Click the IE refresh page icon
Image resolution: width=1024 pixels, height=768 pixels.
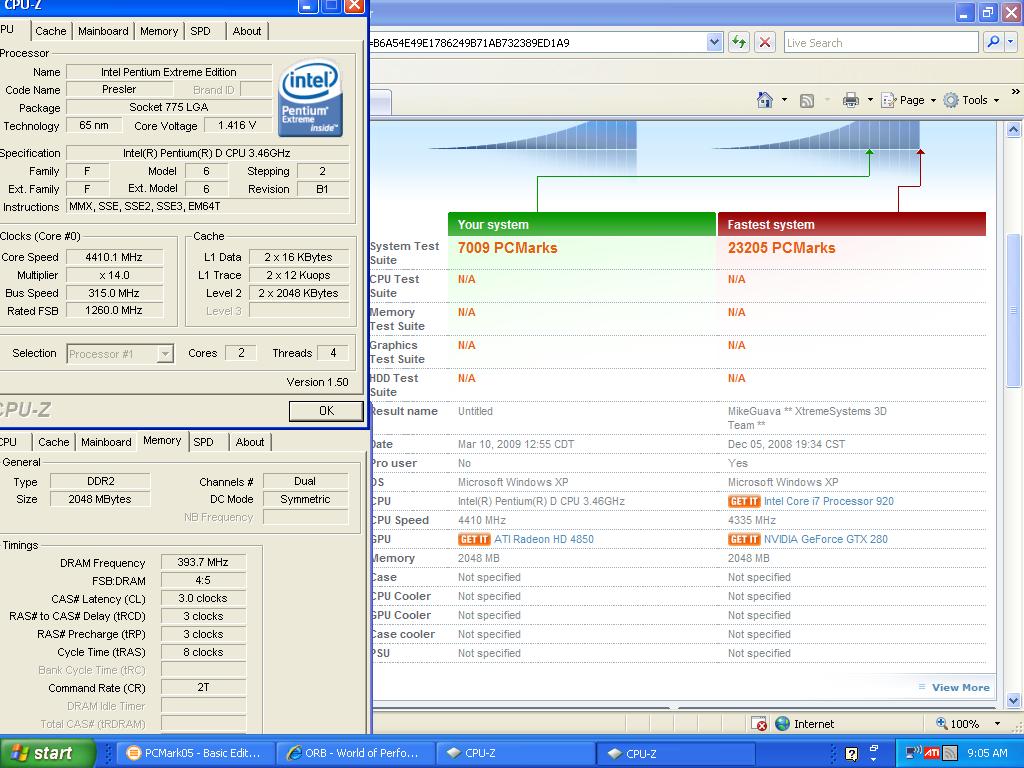pos(739,42)
